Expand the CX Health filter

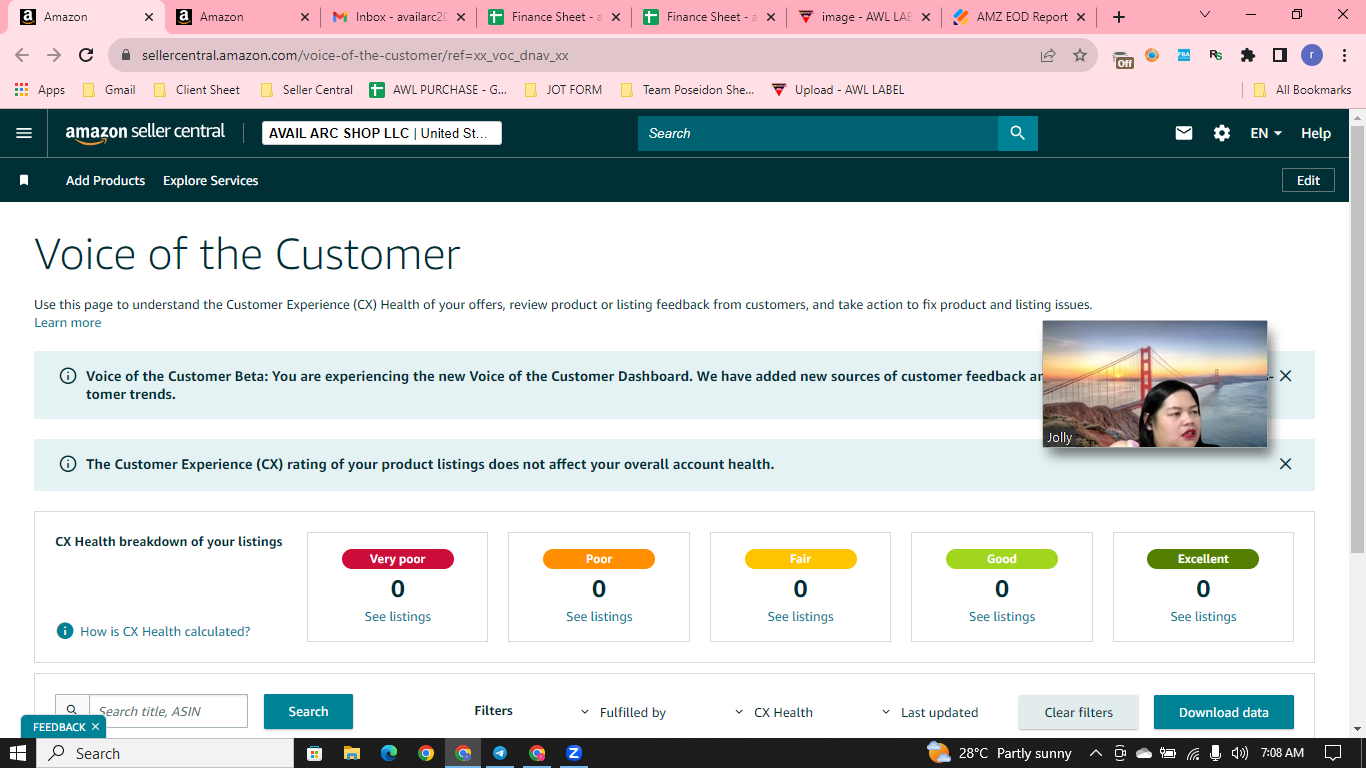pos(773,713)
